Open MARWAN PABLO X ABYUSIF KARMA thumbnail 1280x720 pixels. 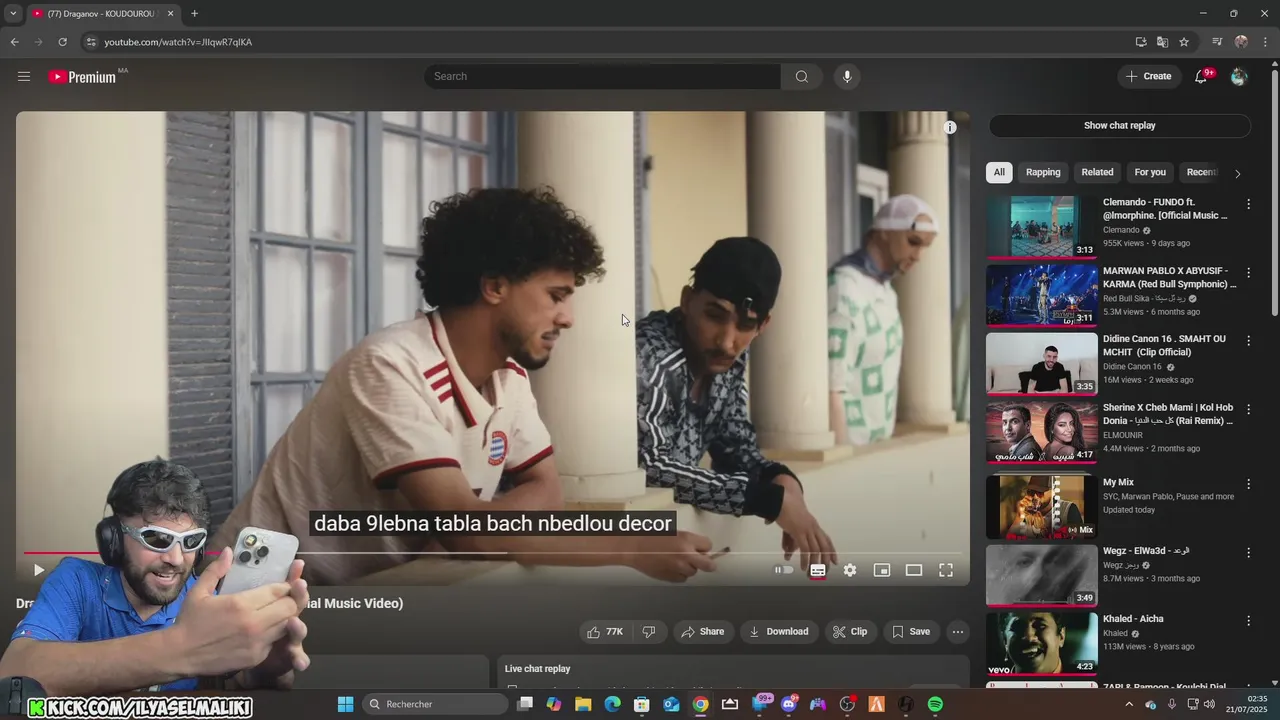(1041, 295)
